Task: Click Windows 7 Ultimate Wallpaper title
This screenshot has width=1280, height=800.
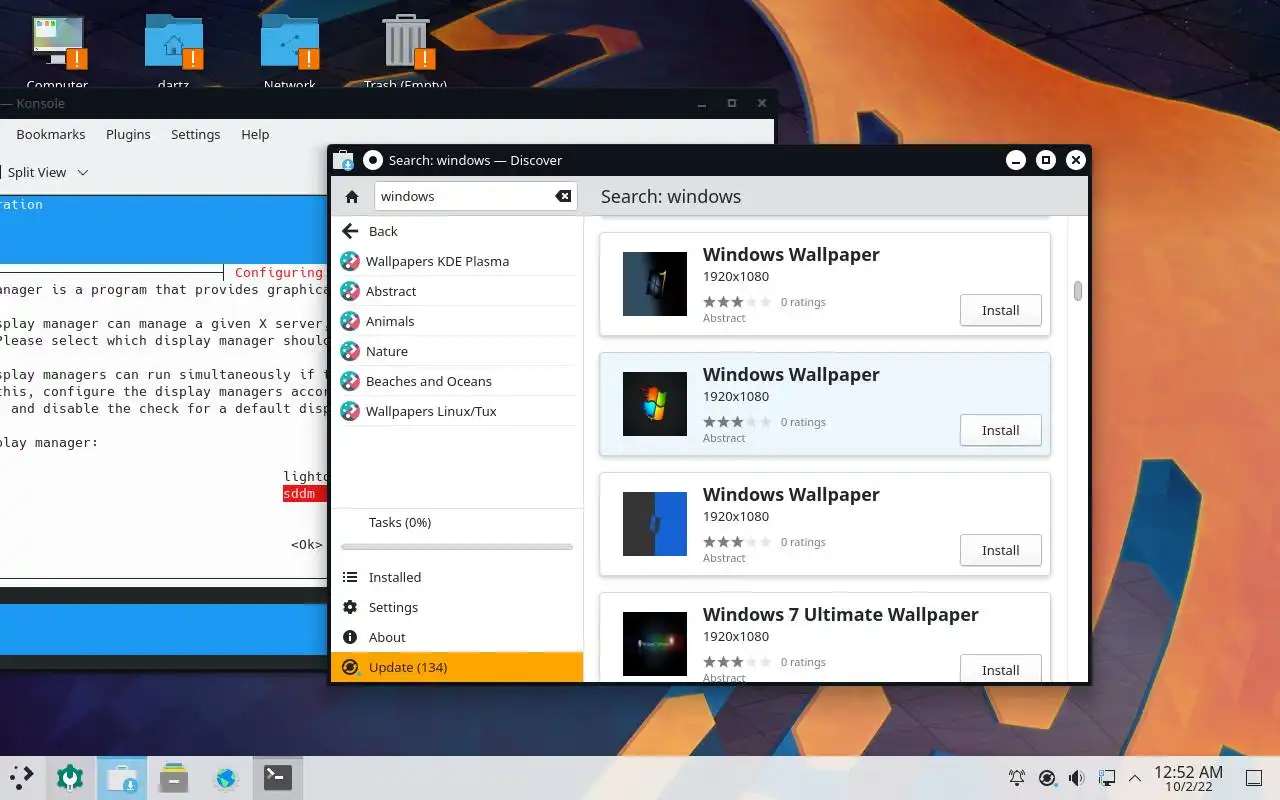Action: [840, 614]
